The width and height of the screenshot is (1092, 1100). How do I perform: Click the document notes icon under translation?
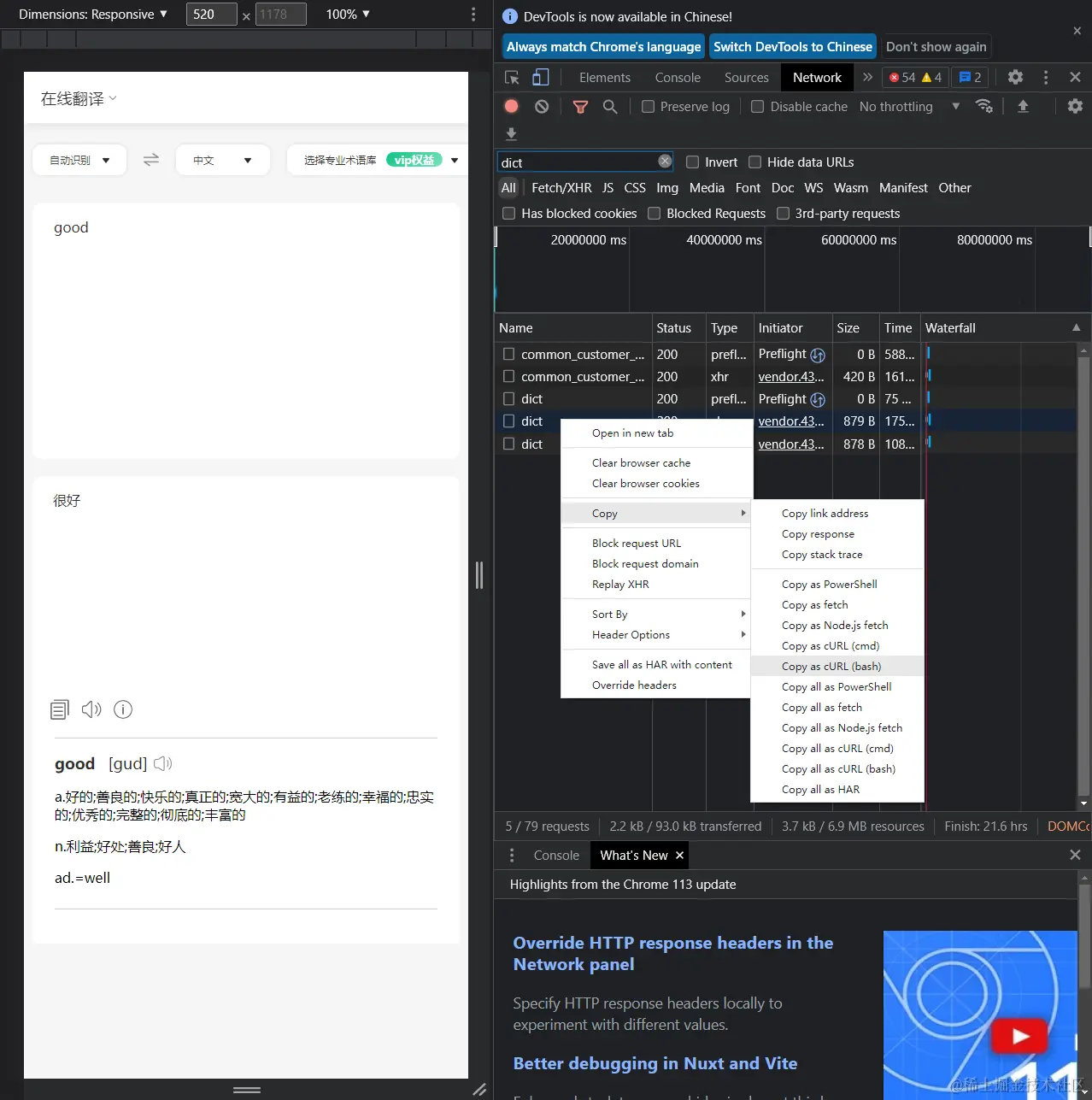click(60, 709)
